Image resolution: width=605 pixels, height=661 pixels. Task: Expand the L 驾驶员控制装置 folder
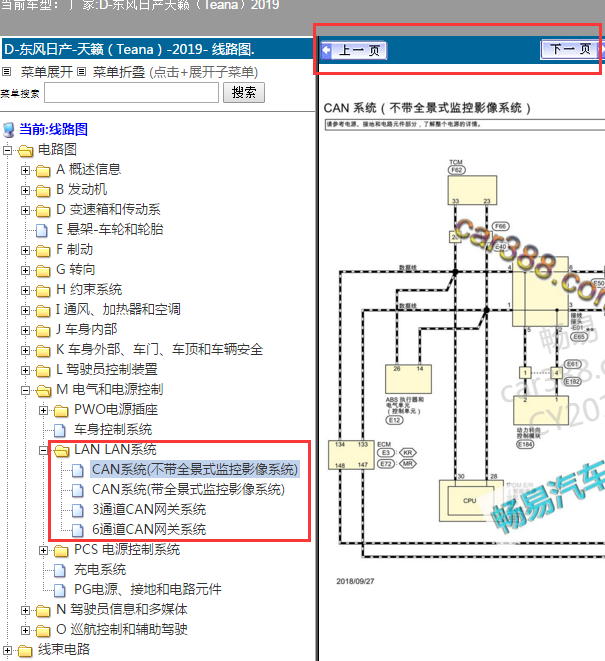pyautogui.click(x=25, y=370)
